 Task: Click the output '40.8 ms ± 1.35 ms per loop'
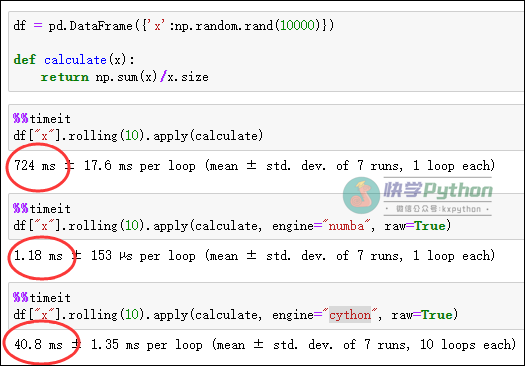tap(108, 345)
